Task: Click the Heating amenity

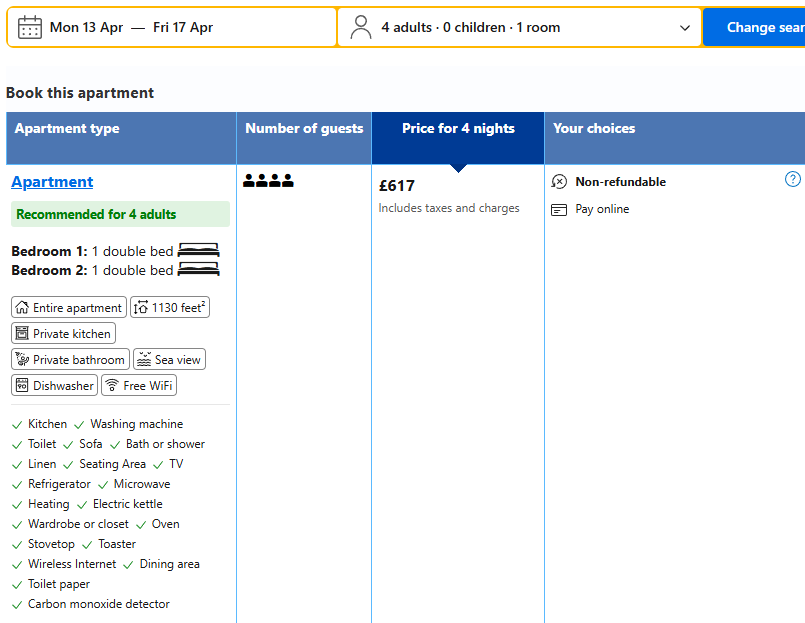Action: click(48, 504)
